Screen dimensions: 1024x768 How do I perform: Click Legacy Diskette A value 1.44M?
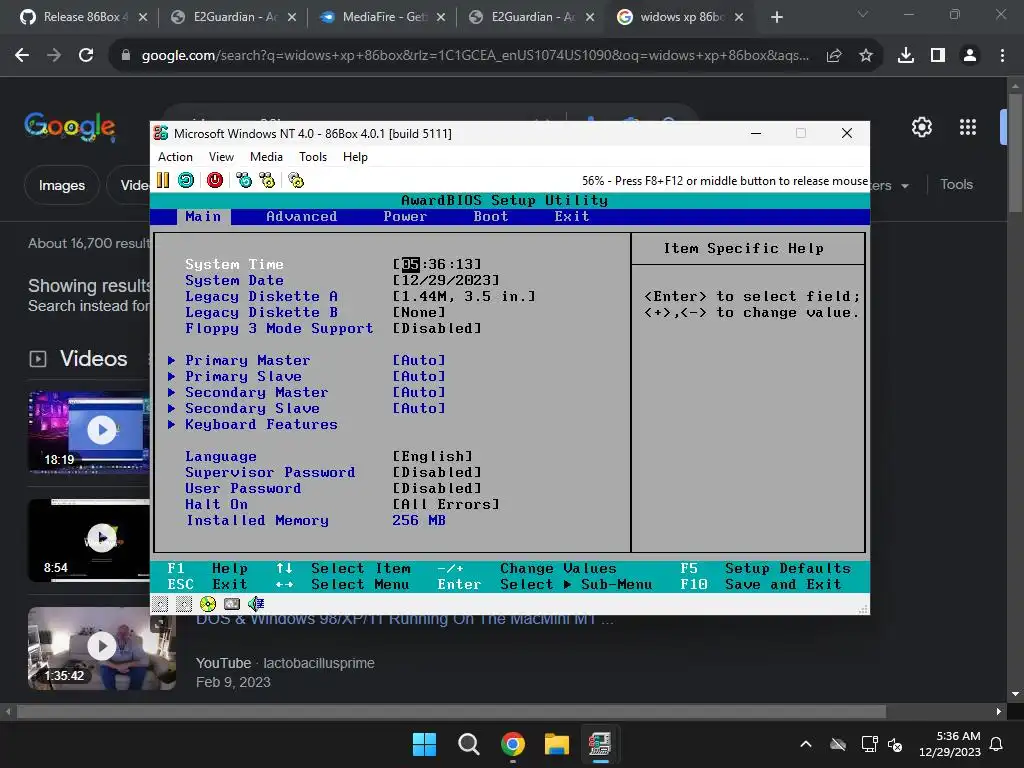pyautogui.click(x=464, y=296)
